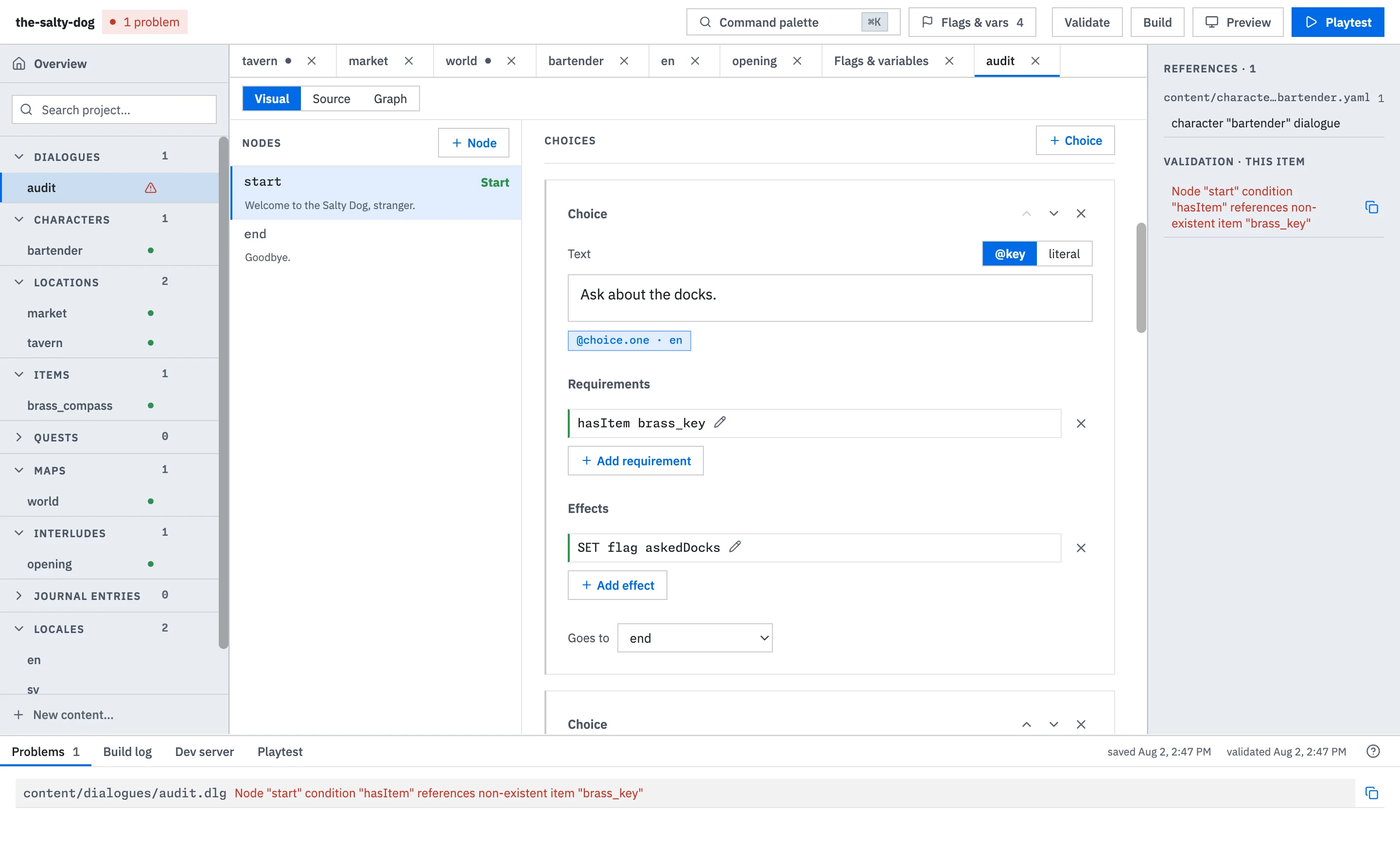This screenshot has width=1400, height=844.
Task: Remove the SET flag askedDocks effect
Action: point(1081,548)
